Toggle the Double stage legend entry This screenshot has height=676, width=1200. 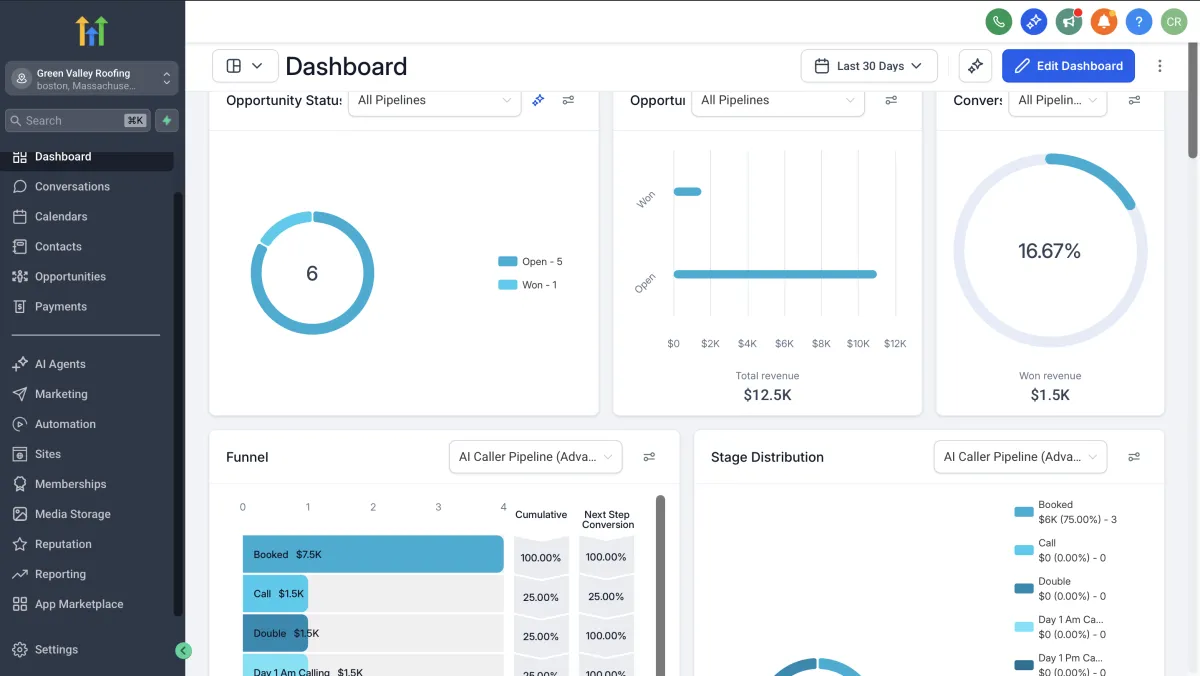[1060, 588]
